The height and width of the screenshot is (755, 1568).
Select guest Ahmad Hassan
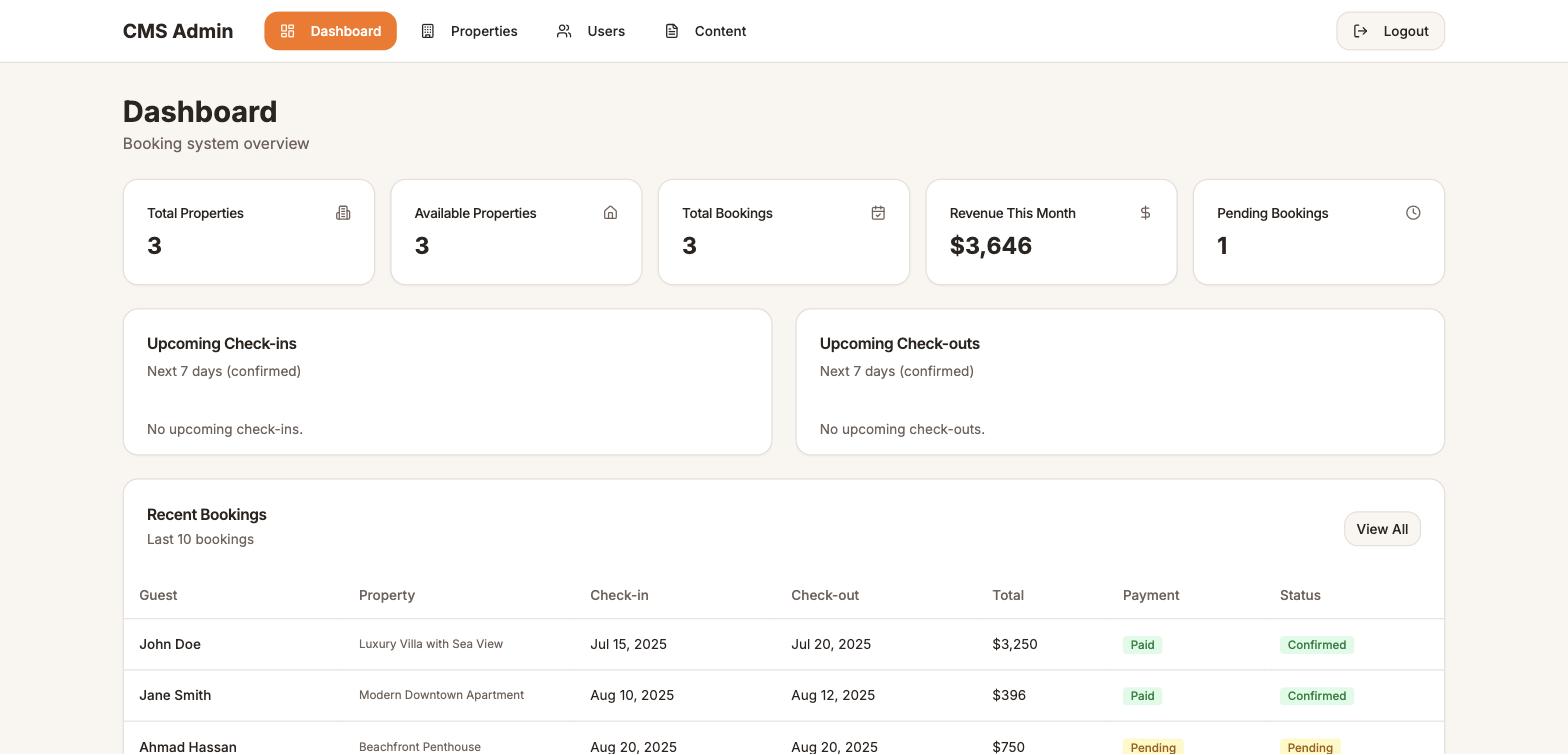188,747
